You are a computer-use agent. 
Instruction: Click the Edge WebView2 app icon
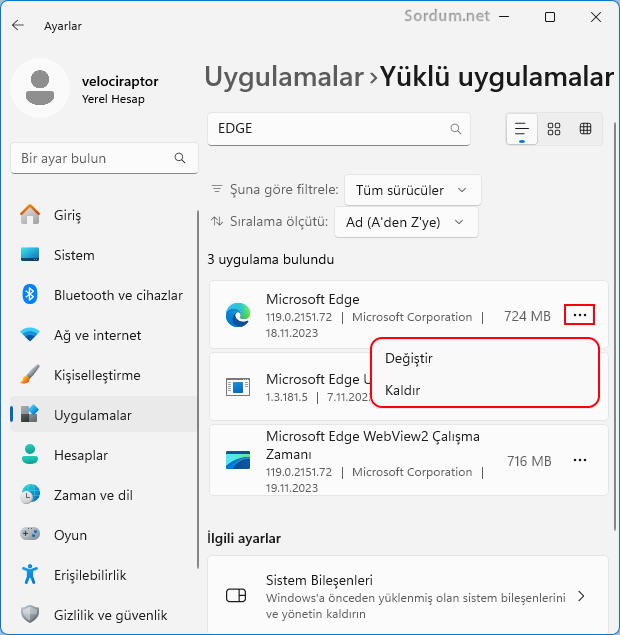click(238, 460)
